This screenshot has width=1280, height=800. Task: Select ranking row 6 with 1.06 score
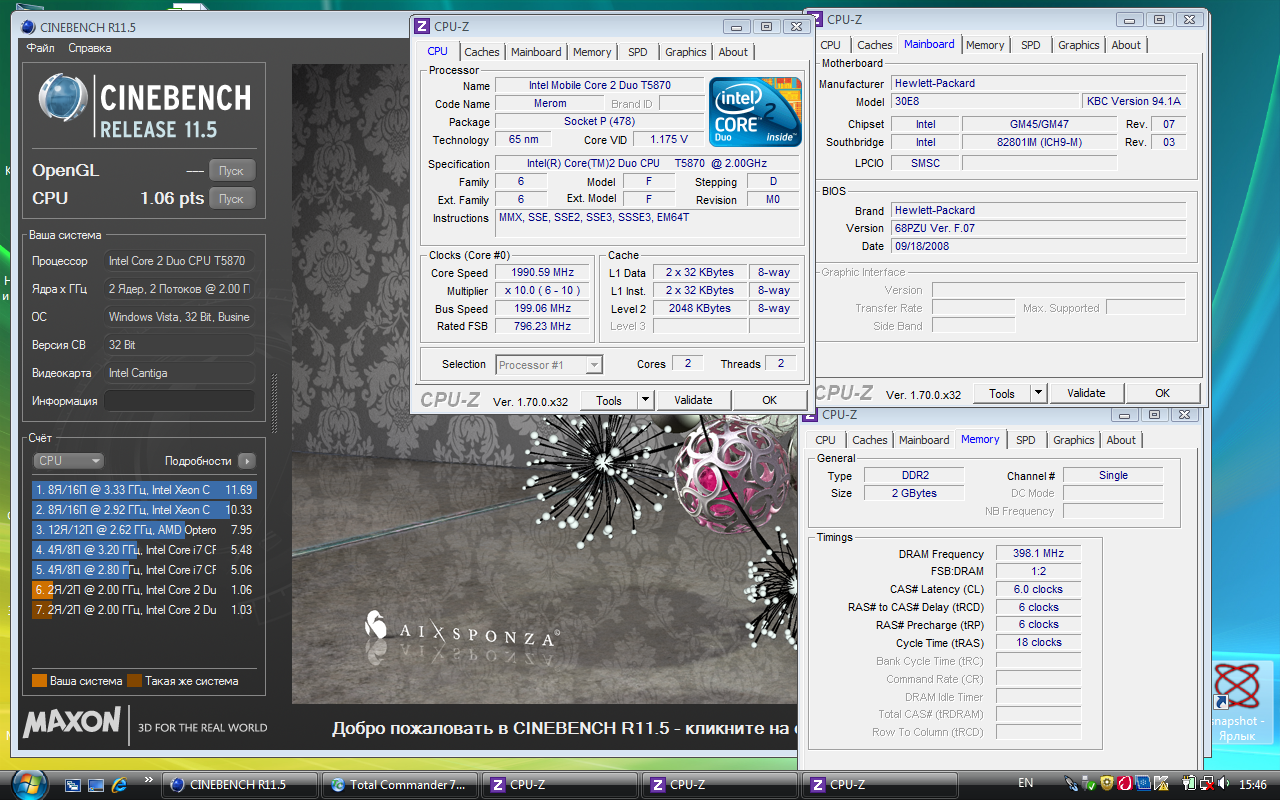tap(144, 590)
